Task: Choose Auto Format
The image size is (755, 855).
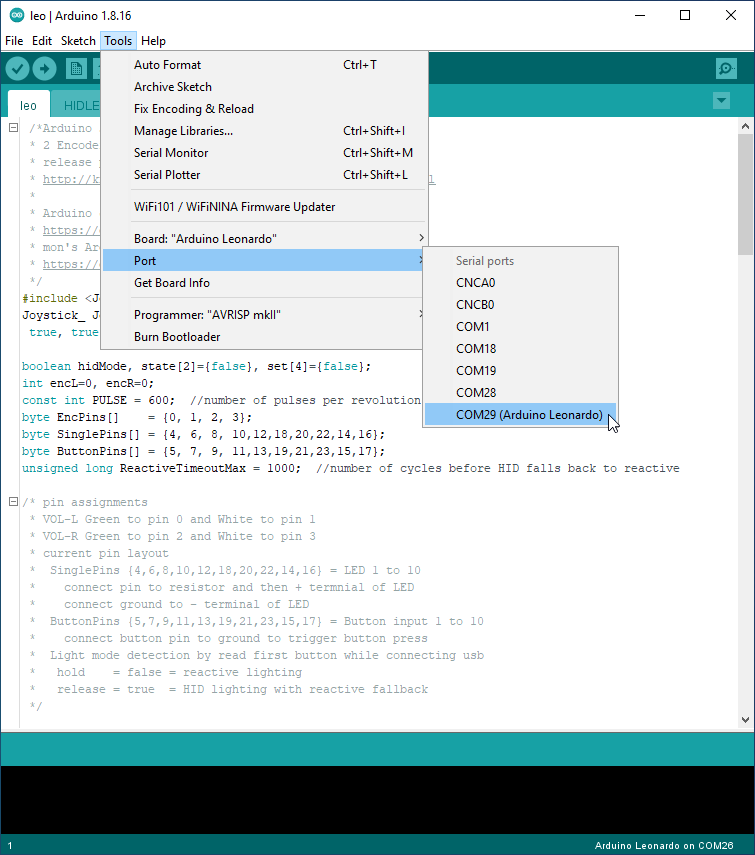Action: [x=264, y=65]
